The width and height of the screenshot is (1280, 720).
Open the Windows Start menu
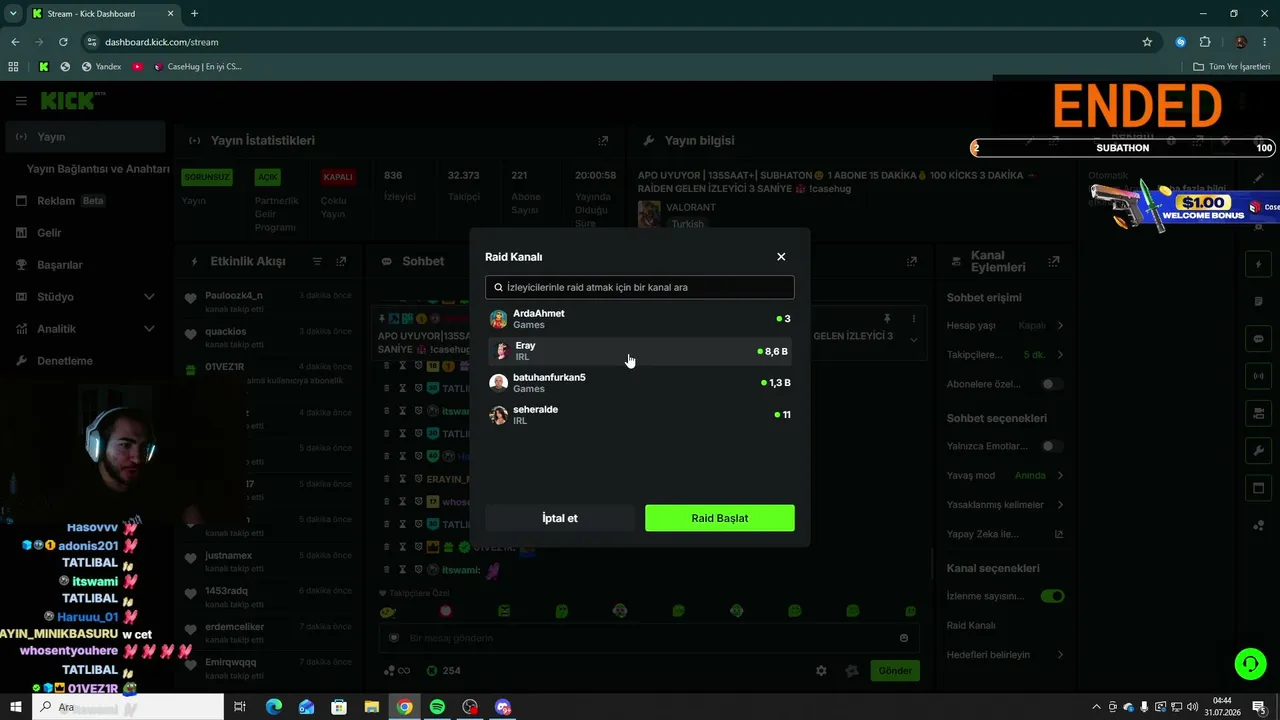pyautogui.click(x=16, y=707)
